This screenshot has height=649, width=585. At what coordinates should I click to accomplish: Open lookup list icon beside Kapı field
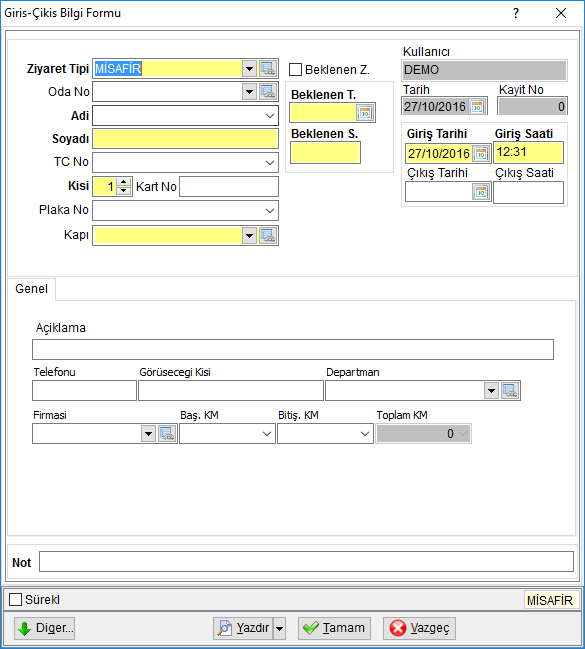coord(268,236)
